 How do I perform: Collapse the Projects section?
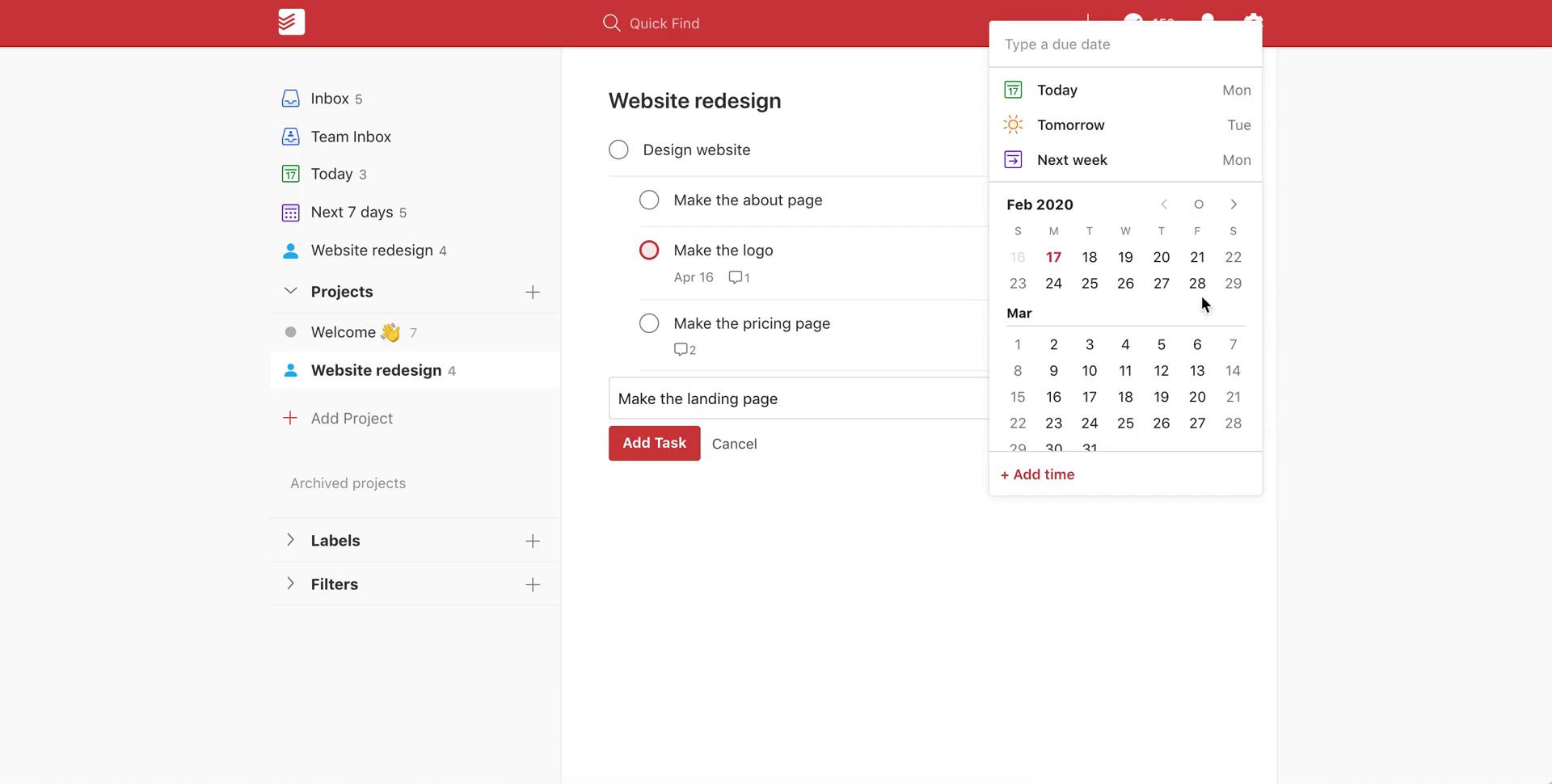pyautogui.click(x=290, y=291)
